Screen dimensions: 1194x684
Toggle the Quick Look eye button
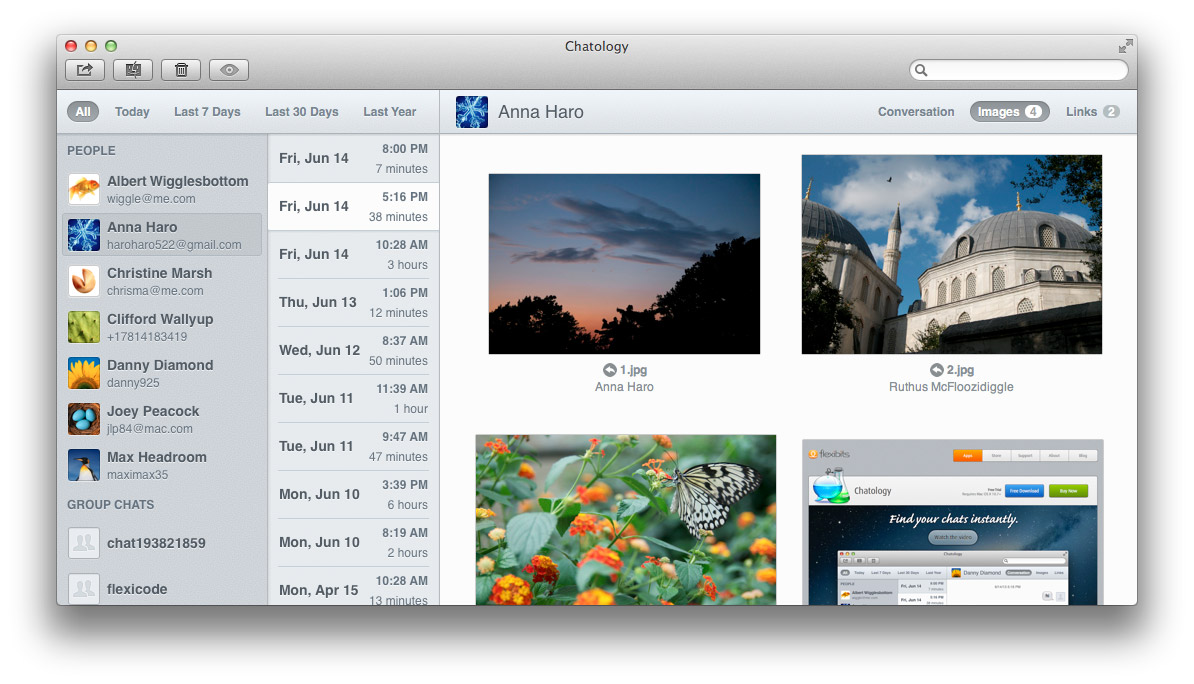pyautogui.click(x=229, y=70)
